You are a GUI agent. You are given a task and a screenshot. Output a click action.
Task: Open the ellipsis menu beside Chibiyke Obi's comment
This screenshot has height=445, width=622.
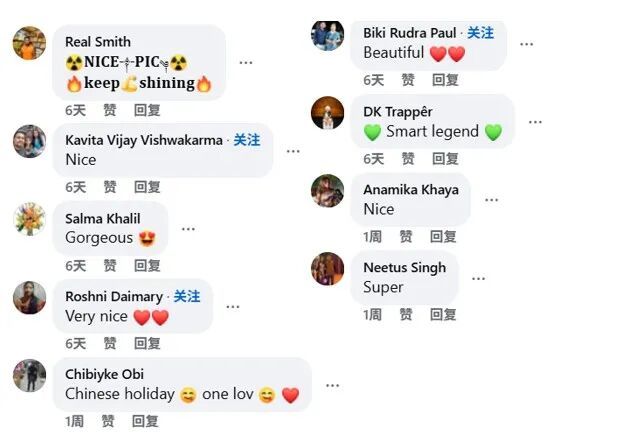(332, 385)
